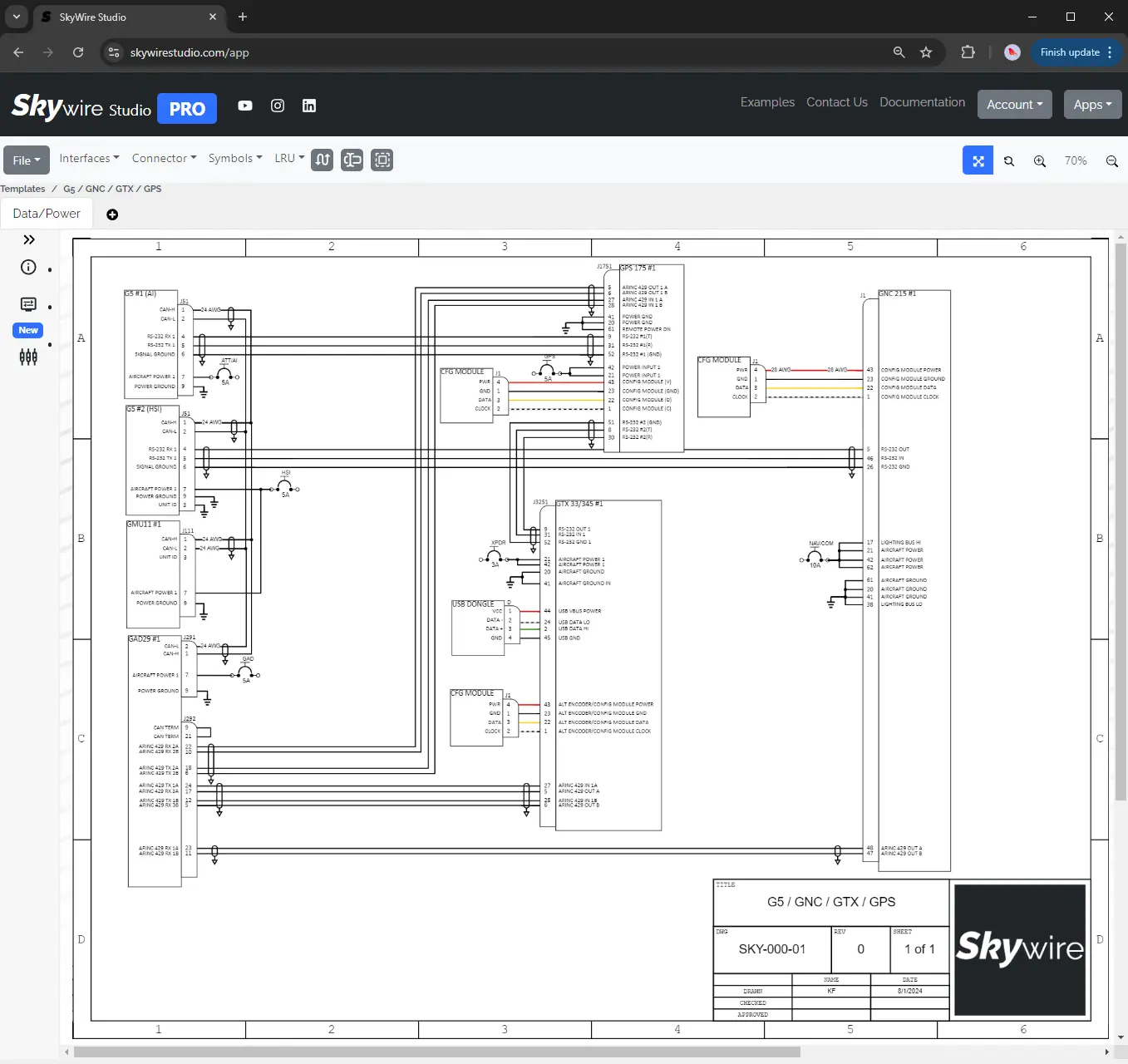
Task: Close the SkyWire Studio browser tab
Action: point(213,17)
